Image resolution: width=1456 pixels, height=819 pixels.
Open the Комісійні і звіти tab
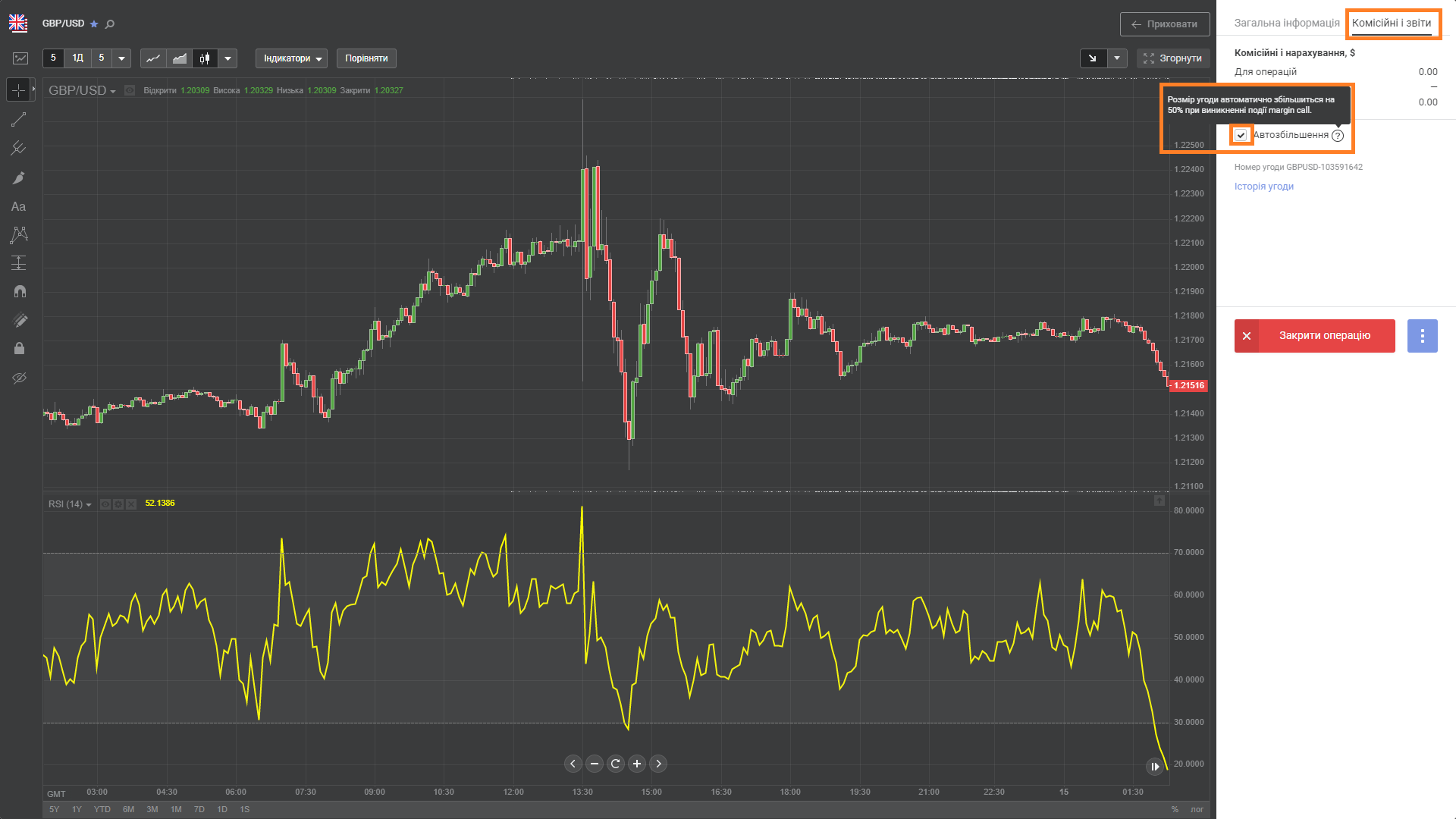pos(1392,23)
